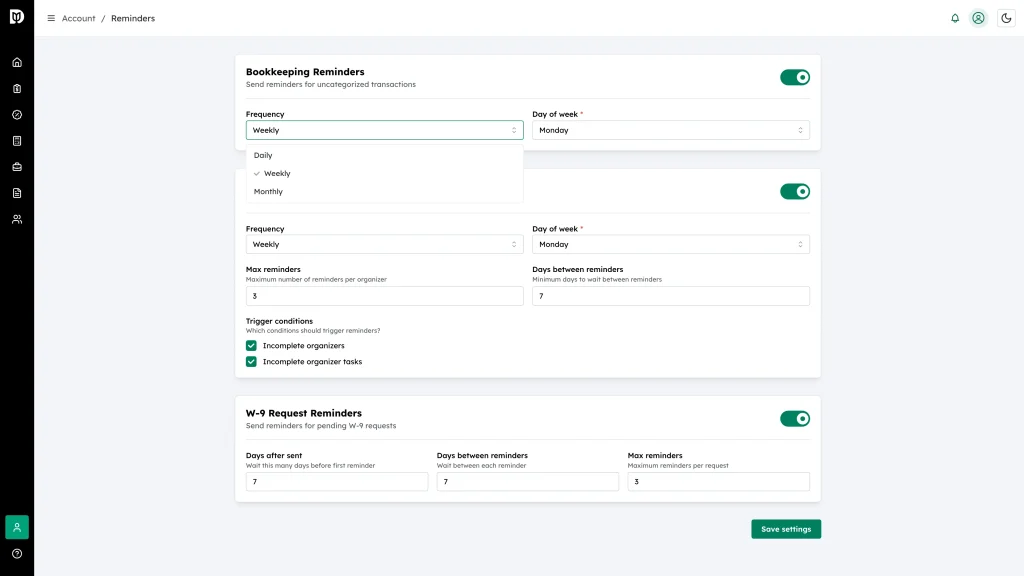Select Weekly from frequency options
Image resolution: width=1024 pixels, height=576 pixels.
(385, 174)
